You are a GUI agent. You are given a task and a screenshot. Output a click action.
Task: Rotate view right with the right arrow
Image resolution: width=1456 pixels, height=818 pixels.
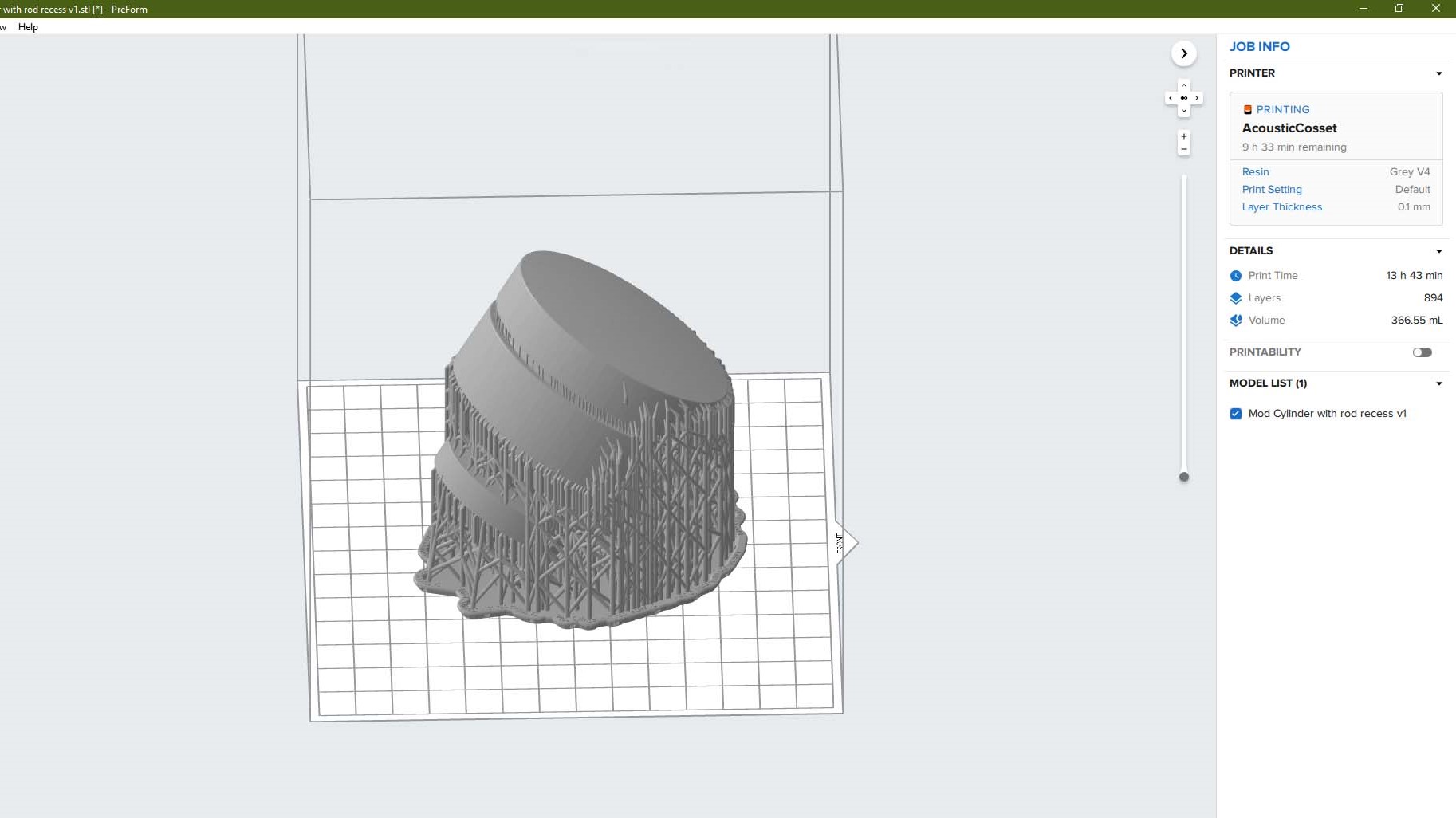[1197, 98]
